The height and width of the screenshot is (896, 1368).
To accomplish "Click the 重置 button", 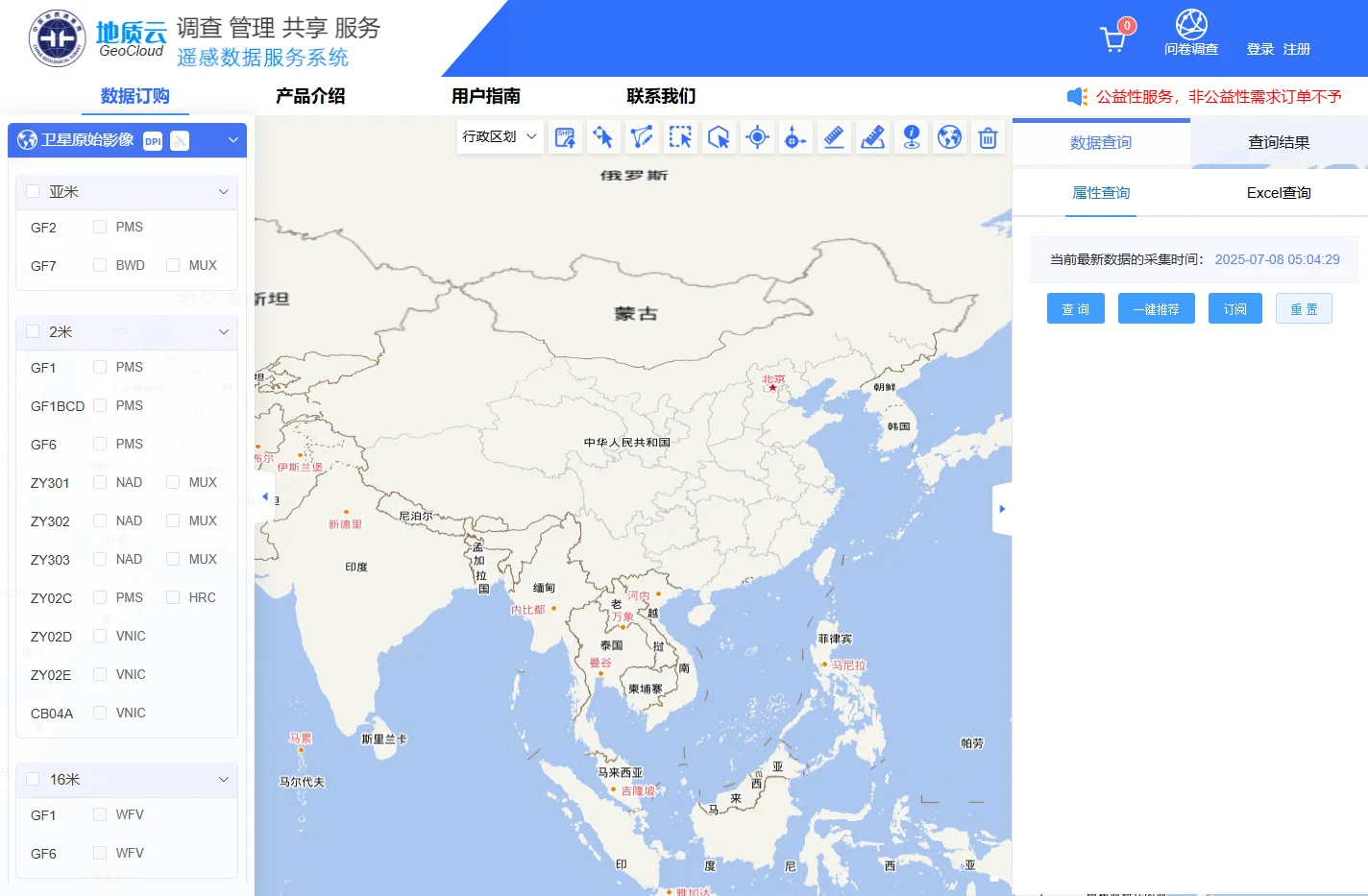I will pyautogui.click(x=1304, y=308).
